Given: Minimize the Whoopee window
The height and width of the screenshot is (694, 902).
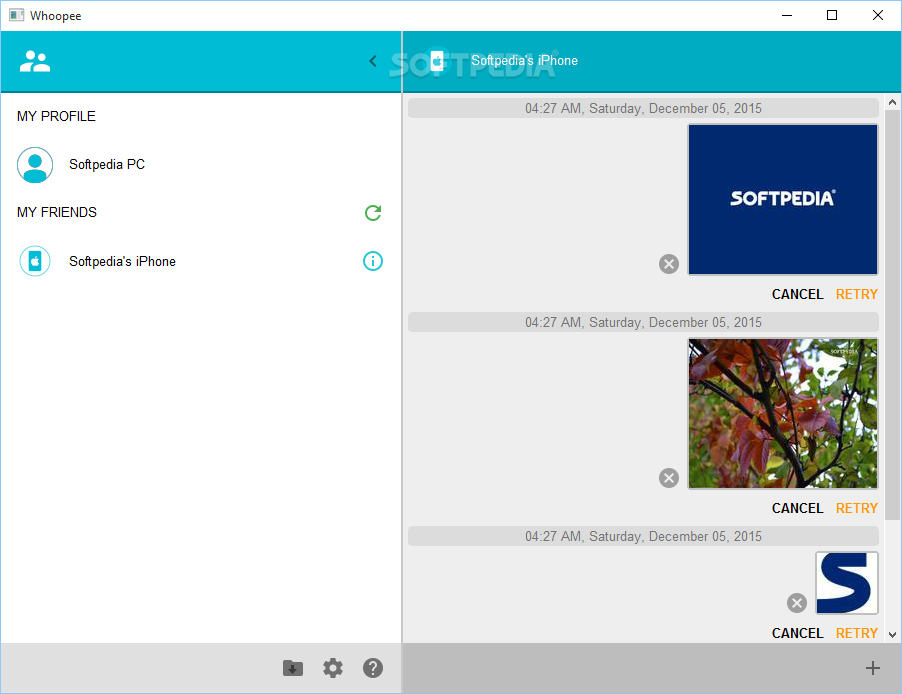Looking at the screenshot, I should pos(787,16).
